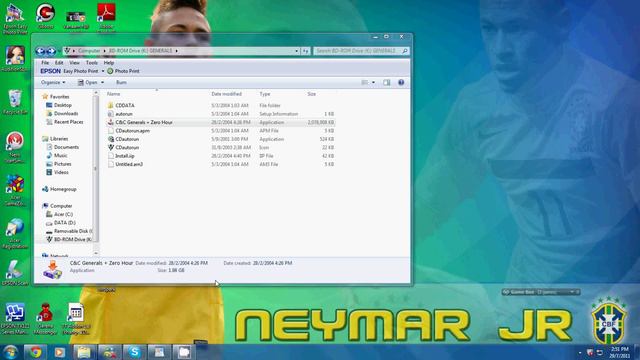
Task: Select the C&C Generals - Zero Hour application icon
Action: (x=111, y=122)
